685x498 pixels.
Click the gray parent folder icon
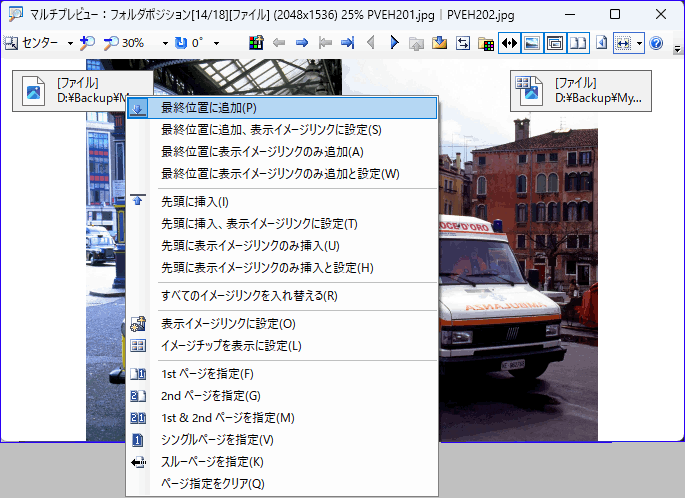[416, 43]
